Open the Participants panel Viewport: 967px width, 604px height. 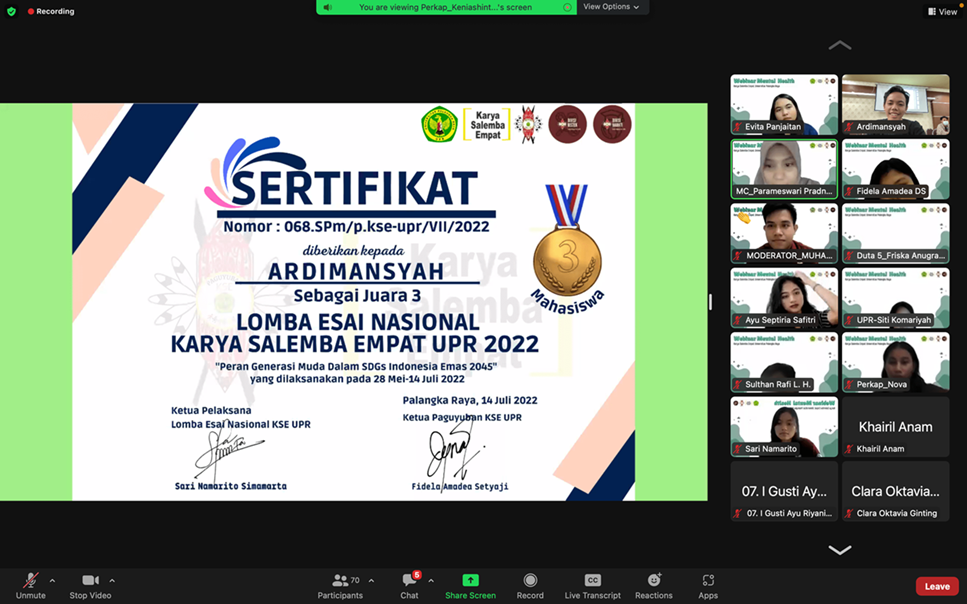(340, 585)
